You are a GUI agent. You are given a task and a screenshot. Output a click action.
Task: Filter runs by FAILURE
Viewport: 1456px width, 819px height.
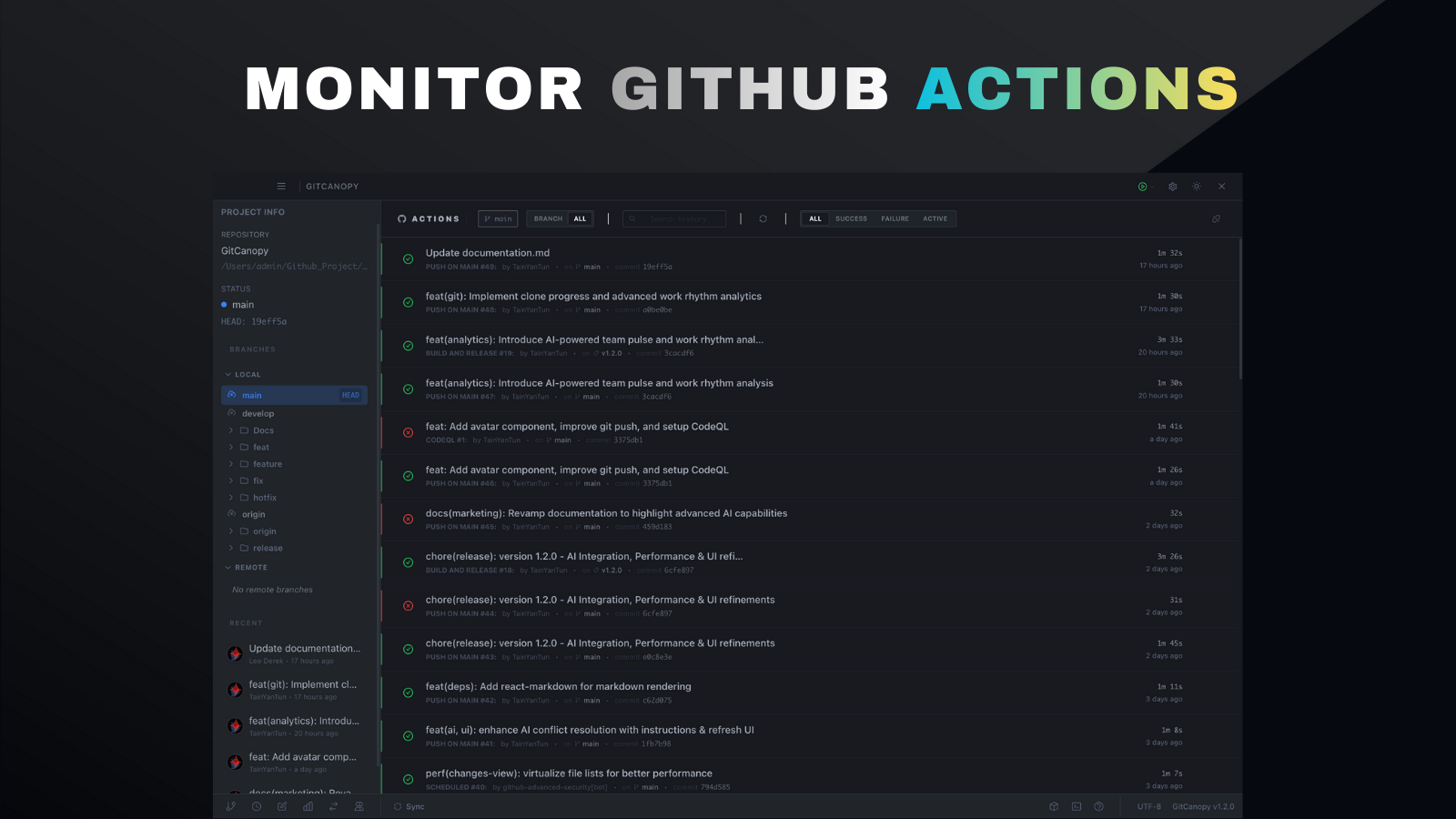tap(895, 219)
